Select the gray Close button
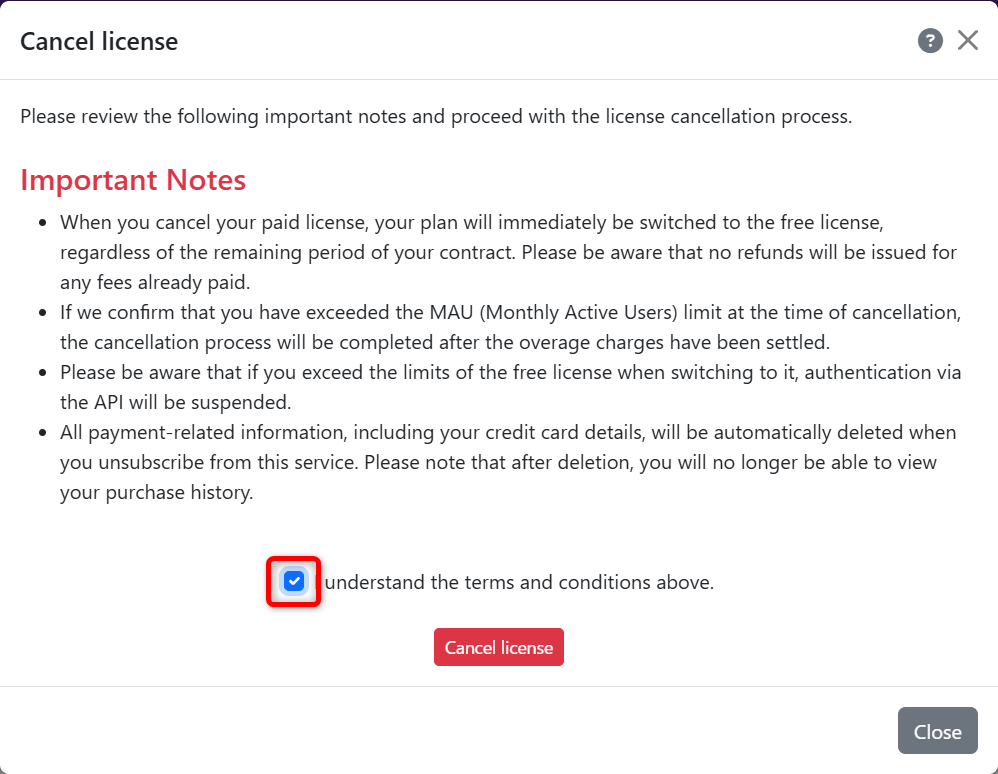The image size is (998, 774). click(937, 730)
